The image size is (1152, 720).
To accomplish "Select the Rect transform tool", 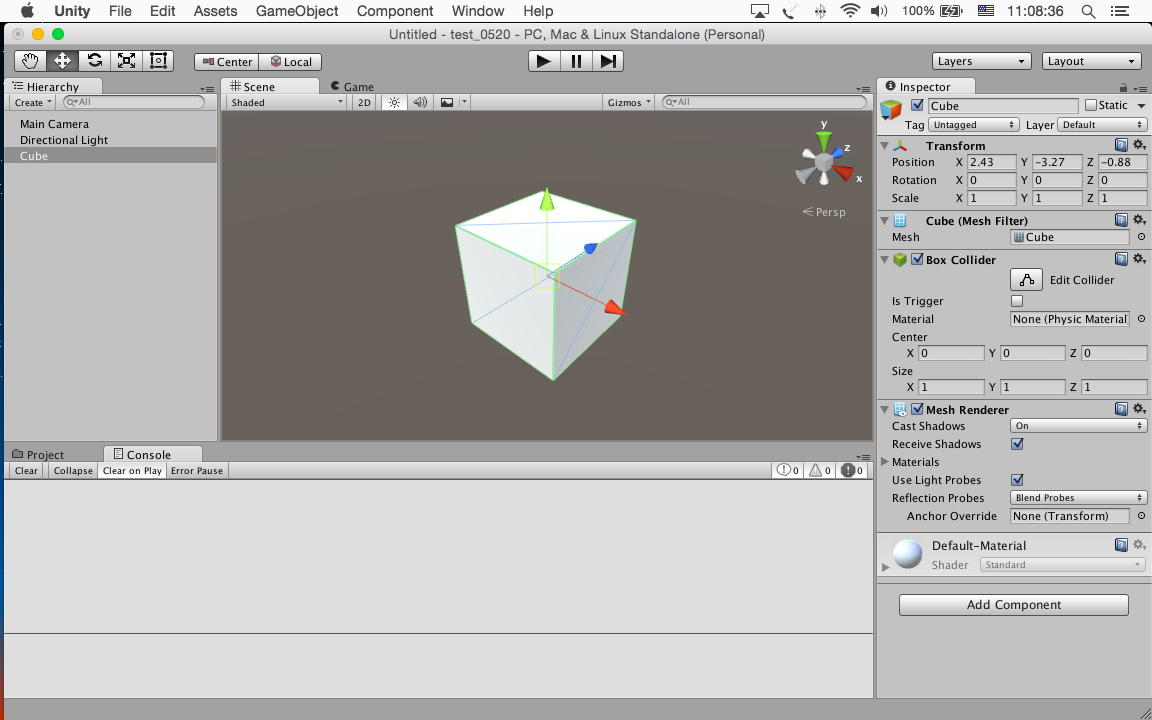I will (158, 61).
